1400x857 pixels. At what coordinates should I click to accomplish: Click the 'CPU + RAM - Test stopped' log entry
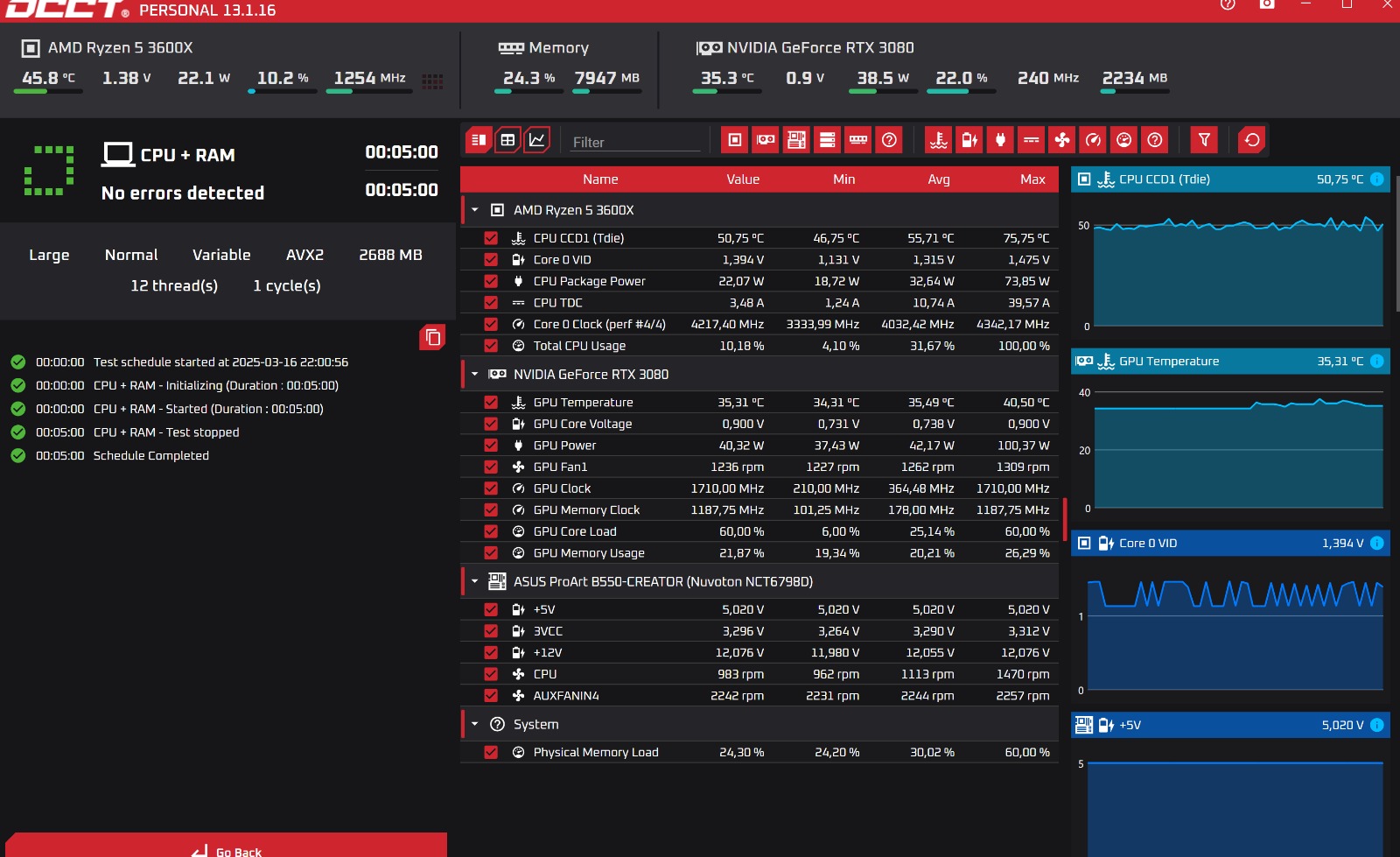(x=166, y=432)
